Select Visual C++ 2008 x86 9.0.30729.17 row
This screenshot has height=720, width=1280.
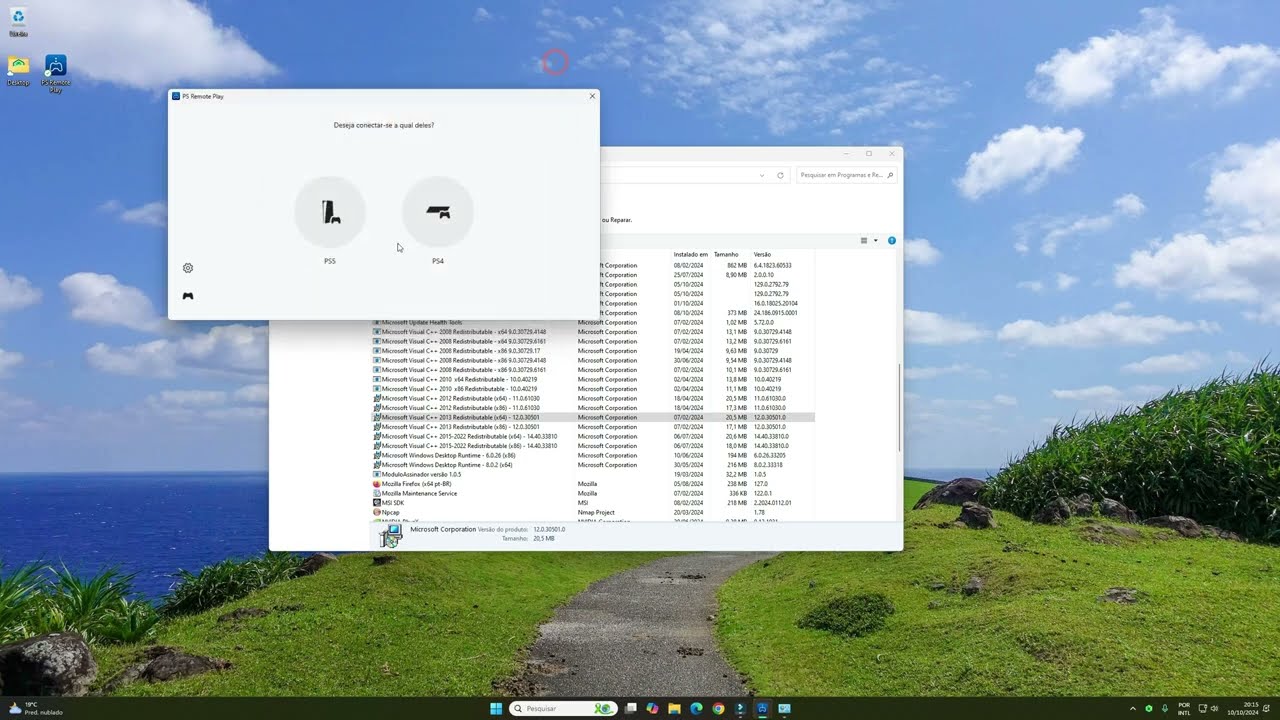tap(593, 351)
